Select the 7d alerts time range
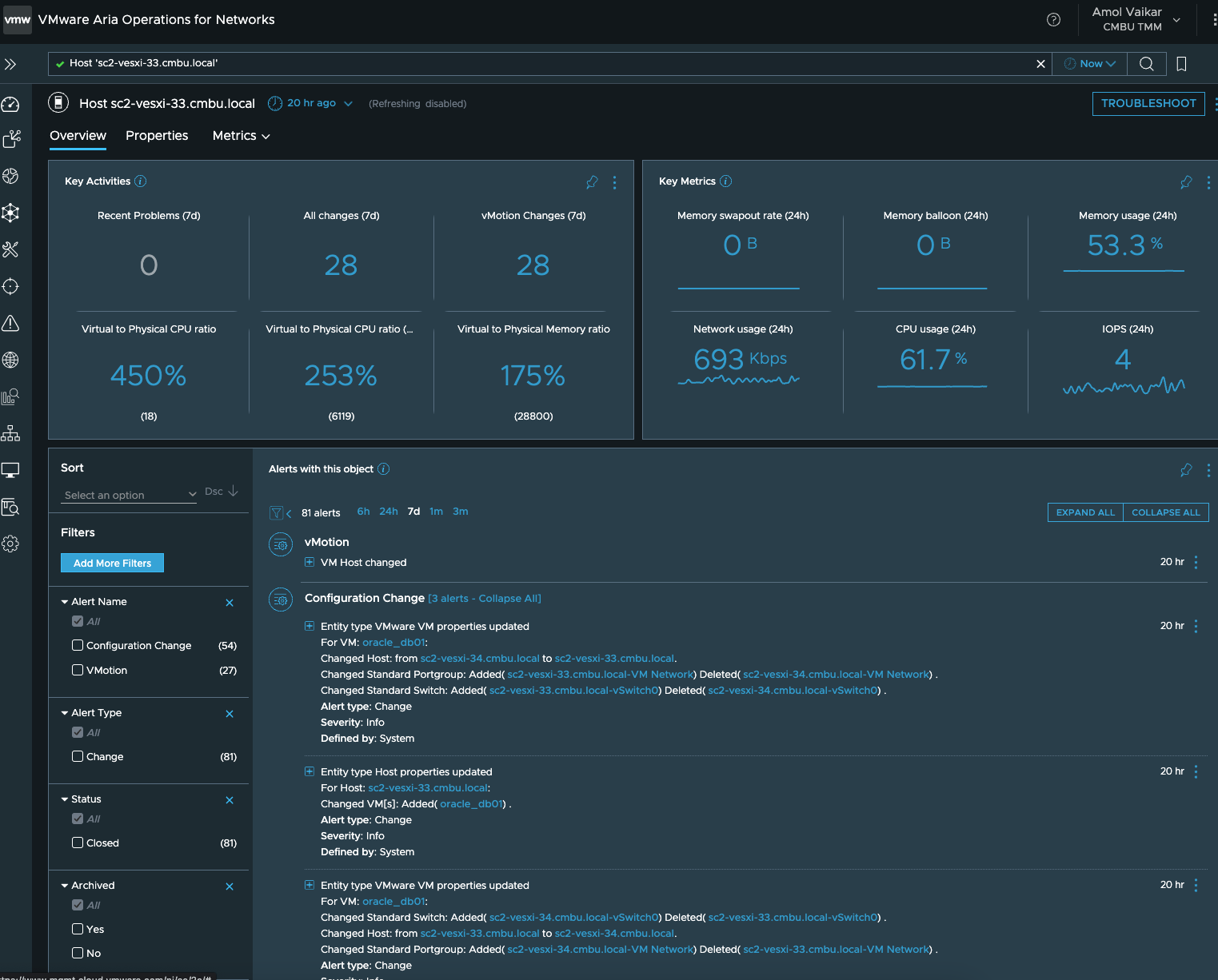This screenshot has height=980, width=1218. point(413,512)
